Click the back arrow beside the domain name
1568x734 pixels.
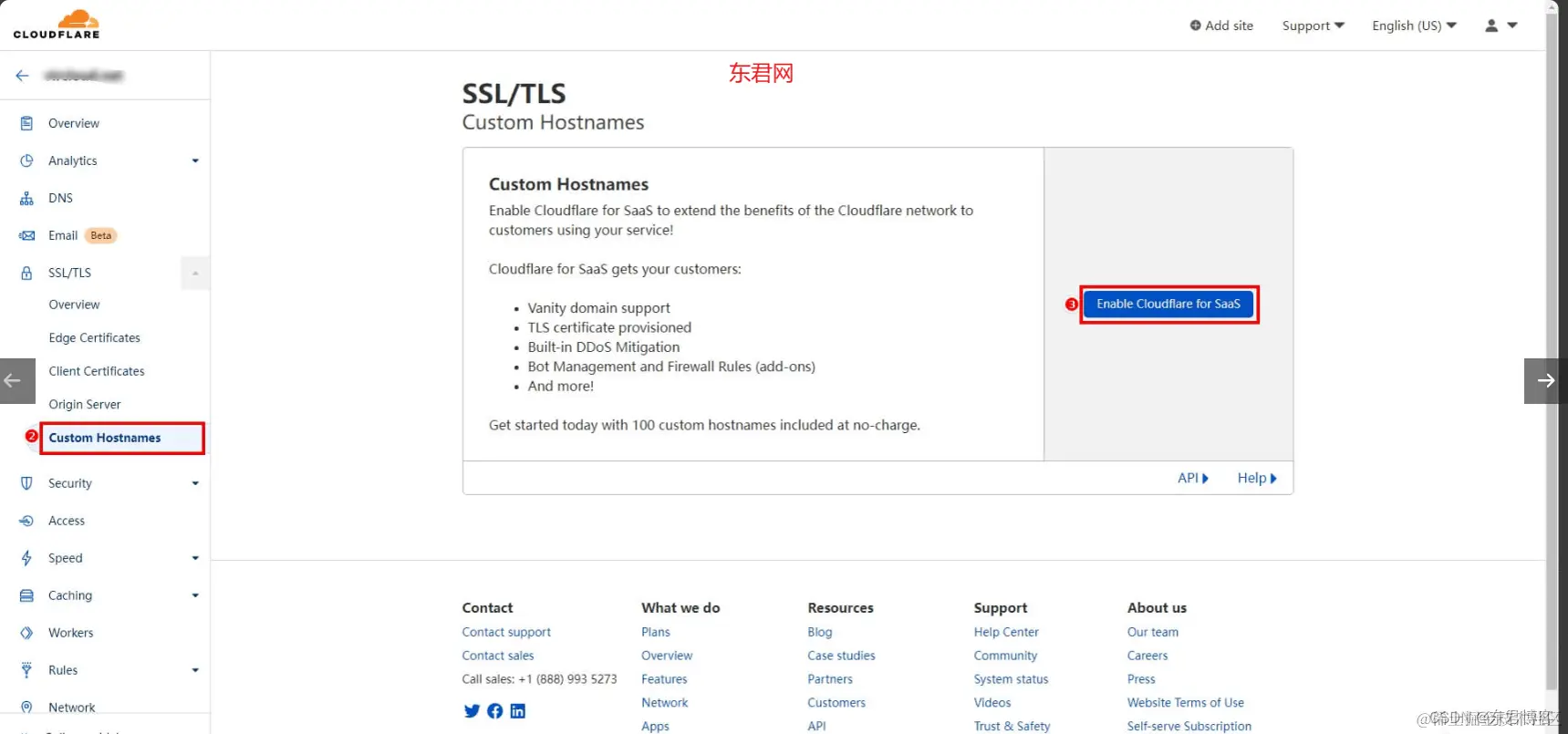(23, 76)
